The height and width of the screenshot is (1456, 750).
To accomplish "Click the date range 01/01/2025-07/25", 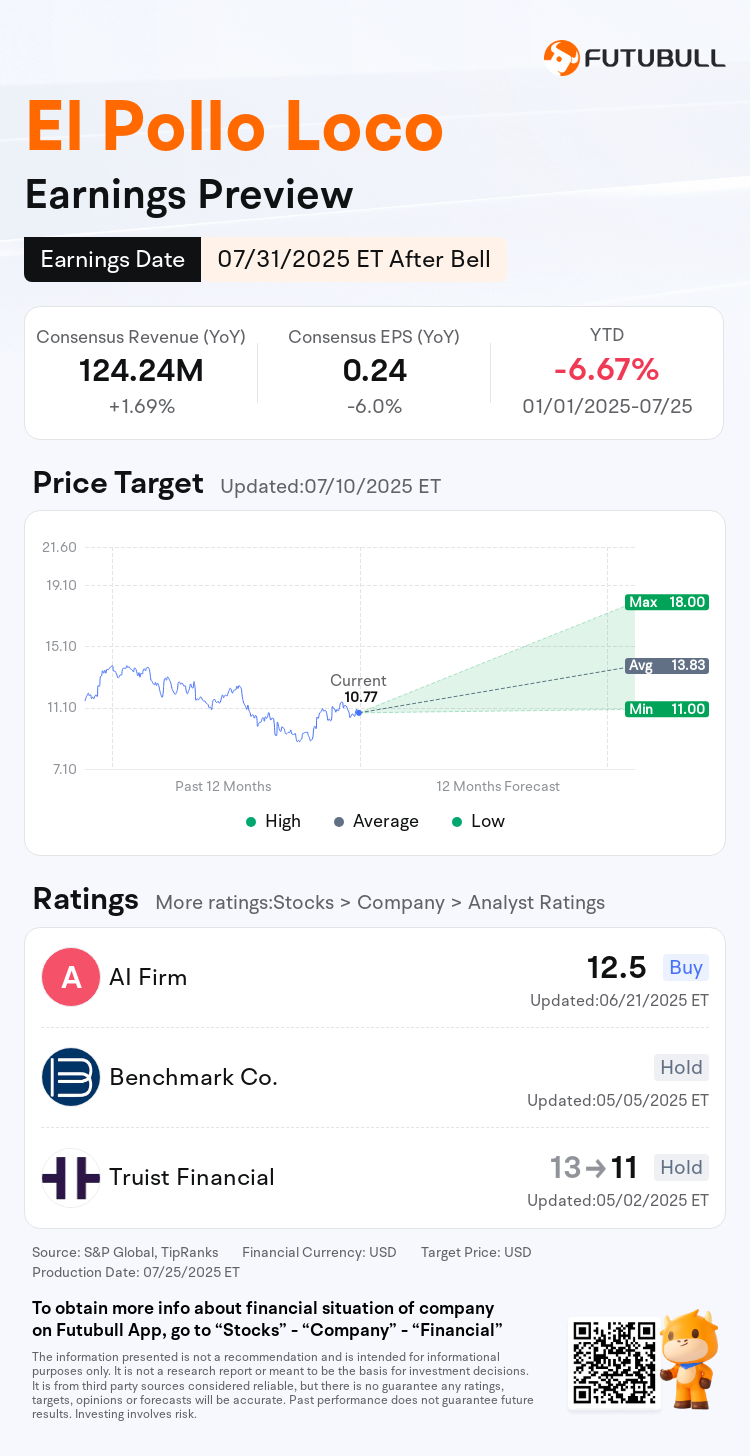I will pos(607,407).
